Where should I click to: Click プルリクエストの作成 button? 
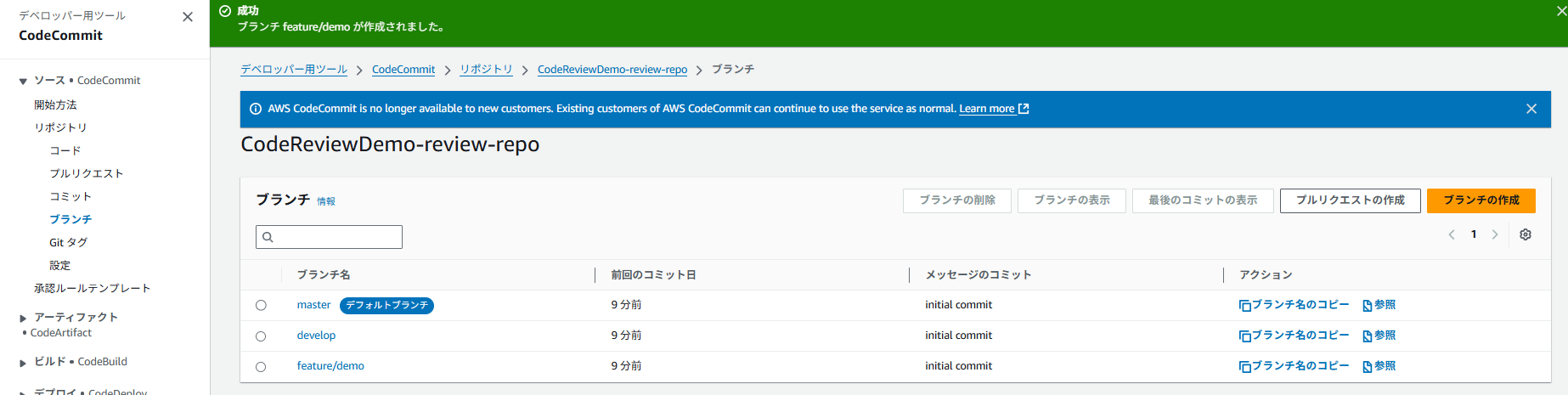(1351, 200)
